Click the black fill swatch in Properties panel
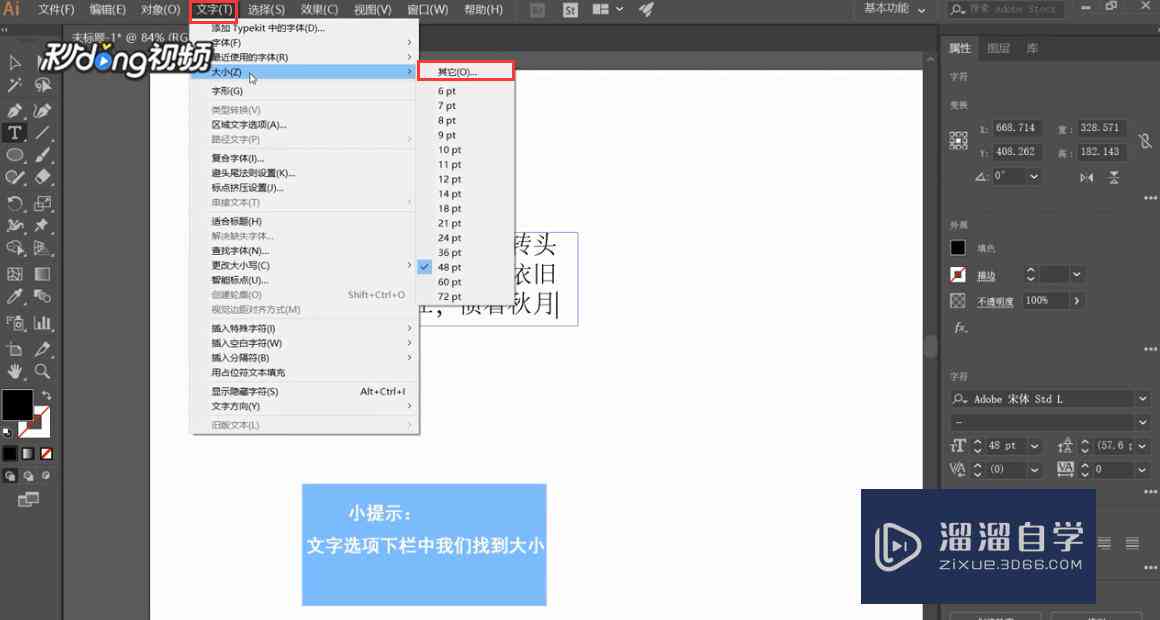 [x=958, y=248]
